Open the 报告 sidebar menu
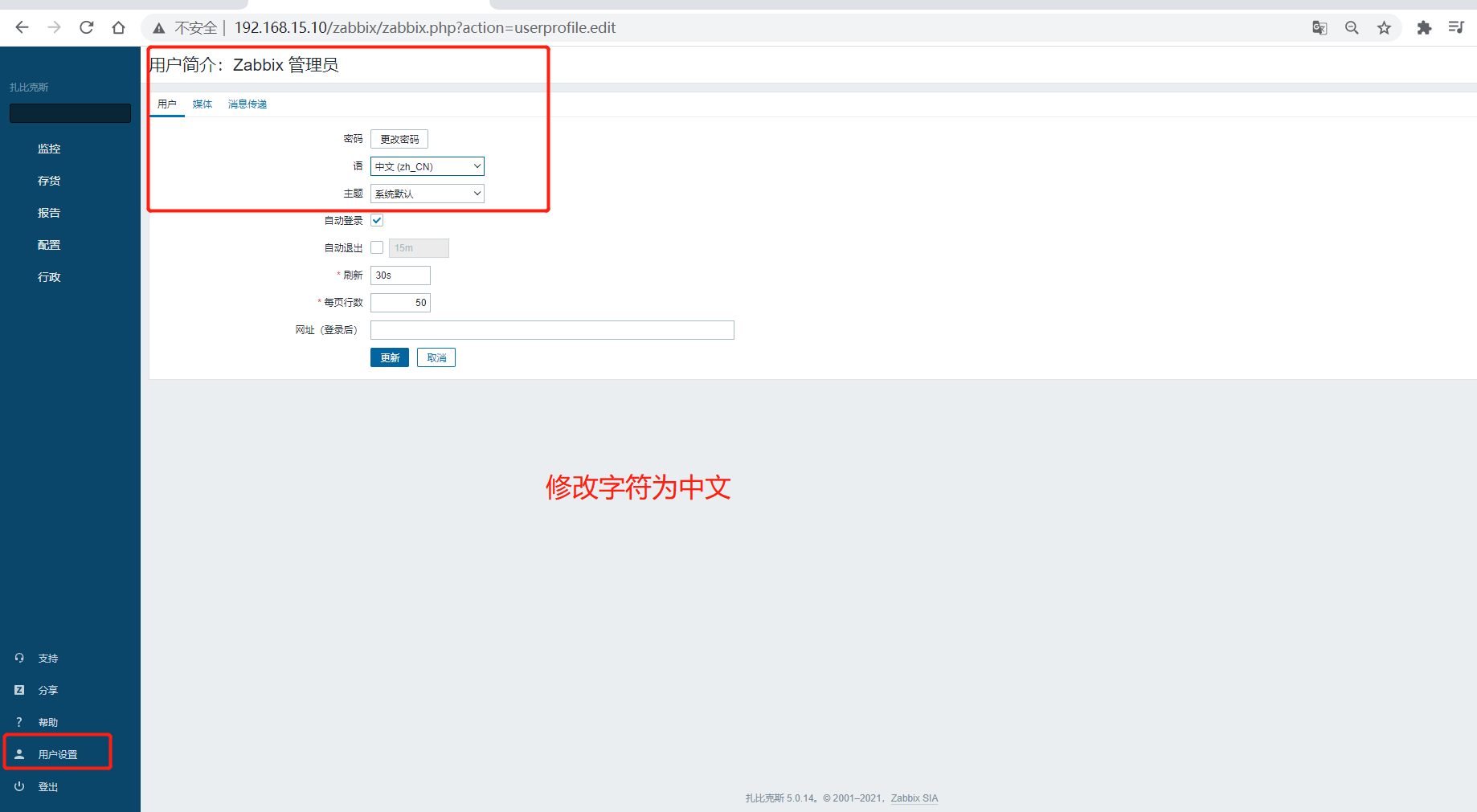Viewport: 1477px width, 812px height. coord(49,213)
